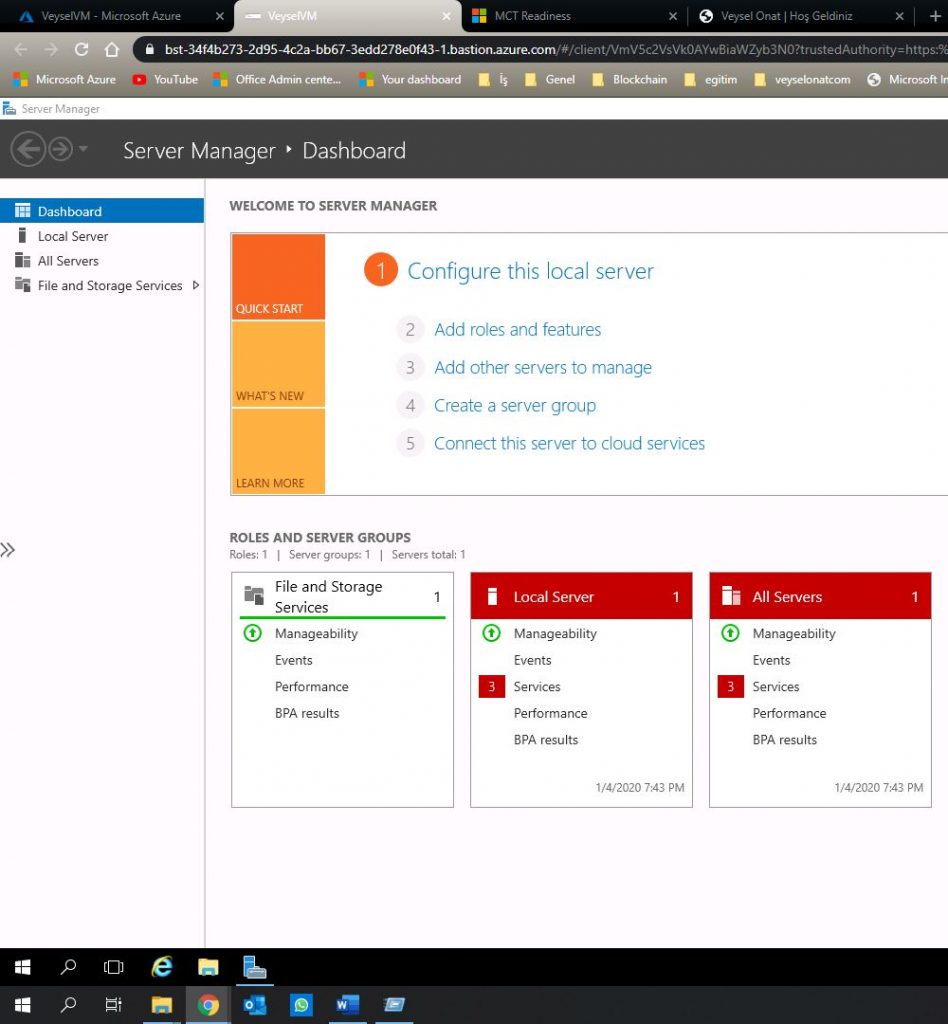Click the Quick Start tile
The height and width of the screenshot is (1024, 948).
pyautogui.click(x=278, y=276)
